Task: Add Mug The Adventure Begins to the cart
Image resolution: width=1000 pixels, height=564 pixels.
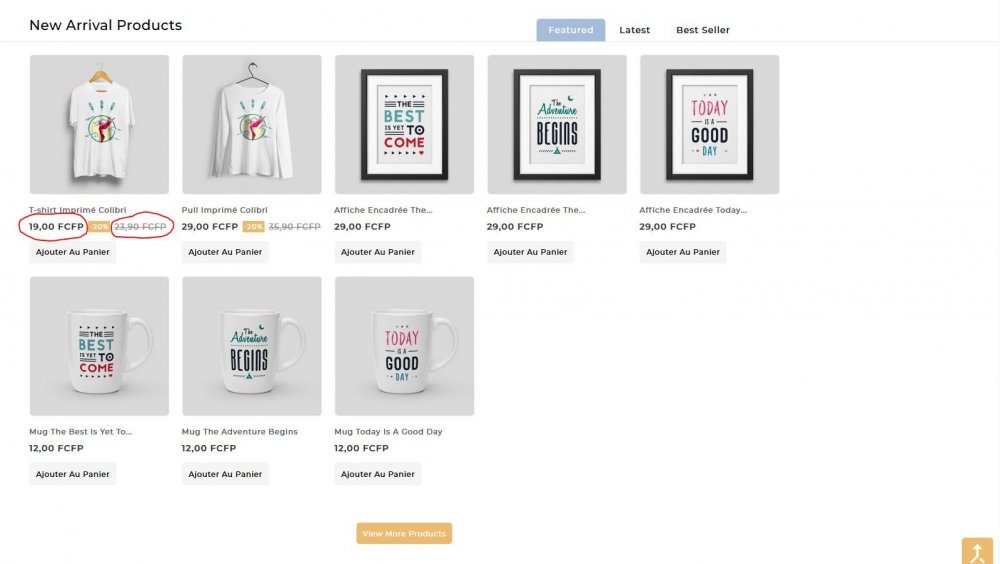Action: 225,474
